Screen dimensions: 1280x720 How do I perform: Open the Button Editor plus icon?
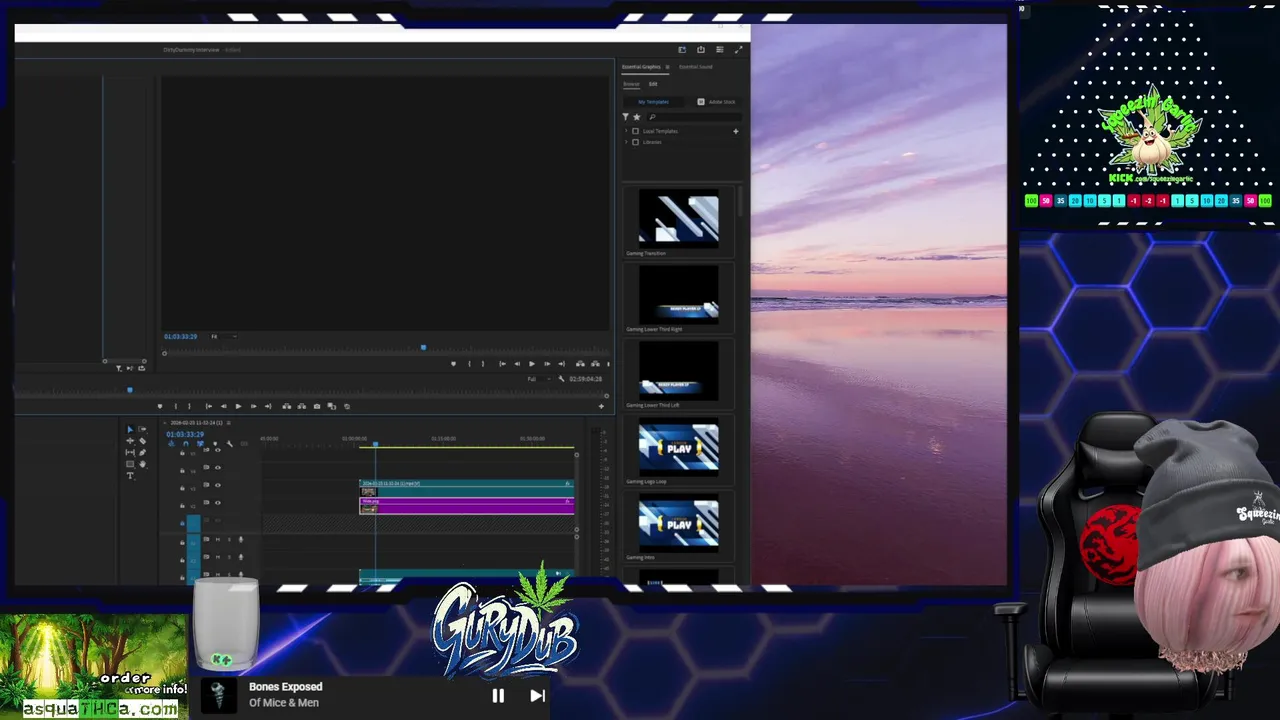(601, 406)
